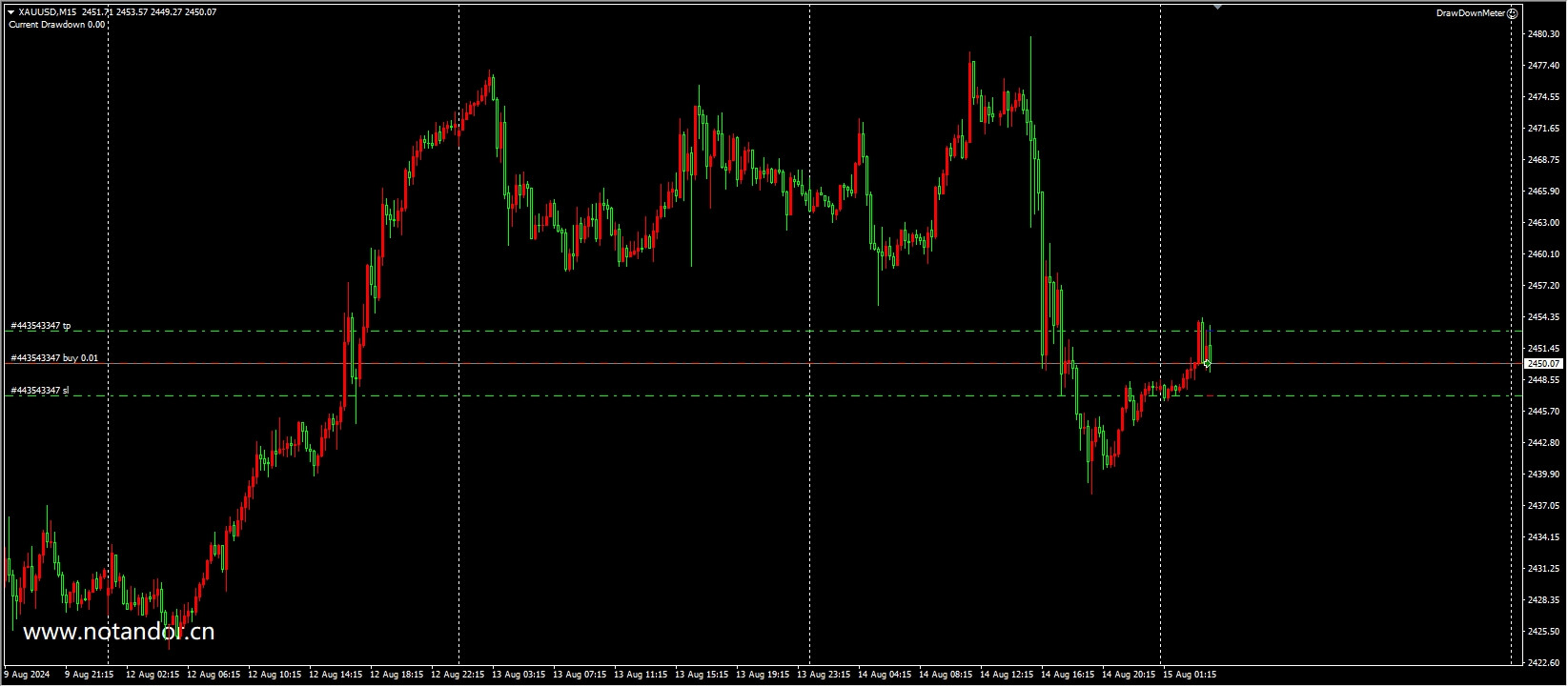Screen dimensions: 1568x687
Task: Select the #443543347 sl stop-loss label
Action: click(x=39, y=391)
